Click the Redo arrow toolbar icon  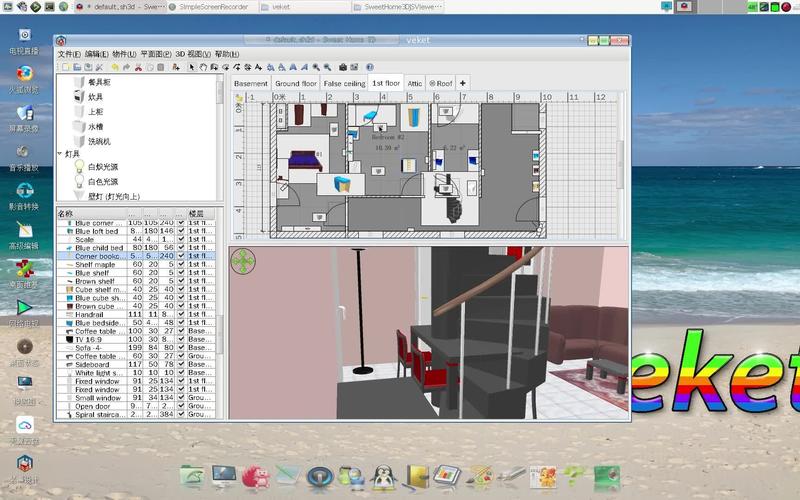tap(127, 67)
